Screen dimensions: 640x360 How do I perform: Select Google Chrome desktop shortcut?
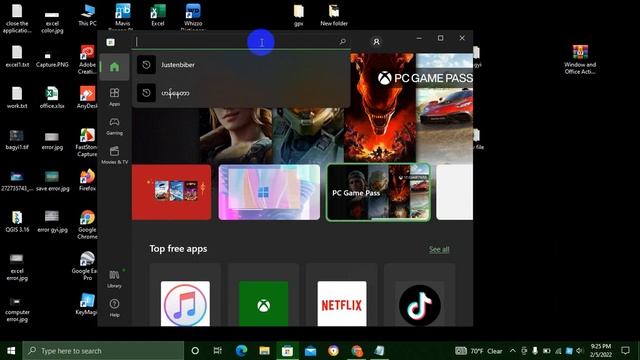tap(87, 224)
